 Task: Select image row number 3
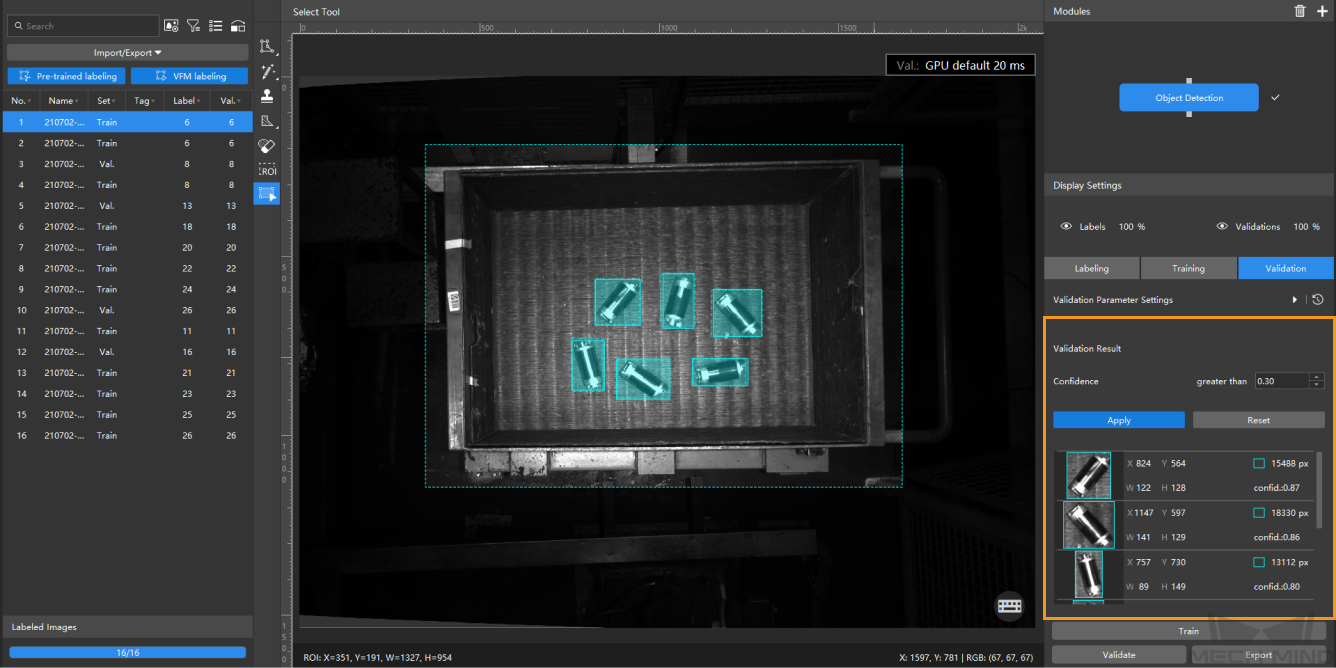coord(127,164)
